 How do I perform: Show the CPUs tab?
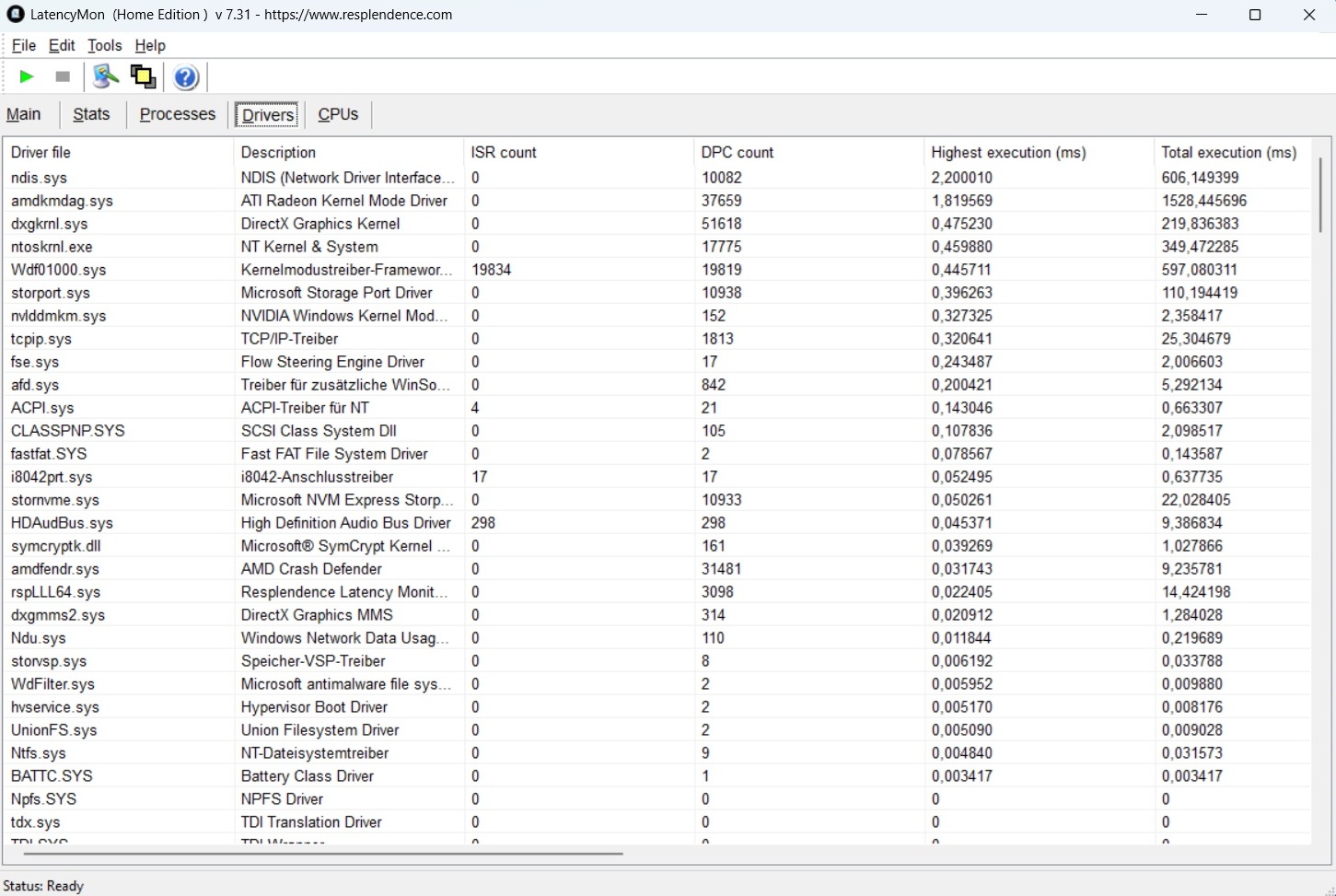point(338,114)
